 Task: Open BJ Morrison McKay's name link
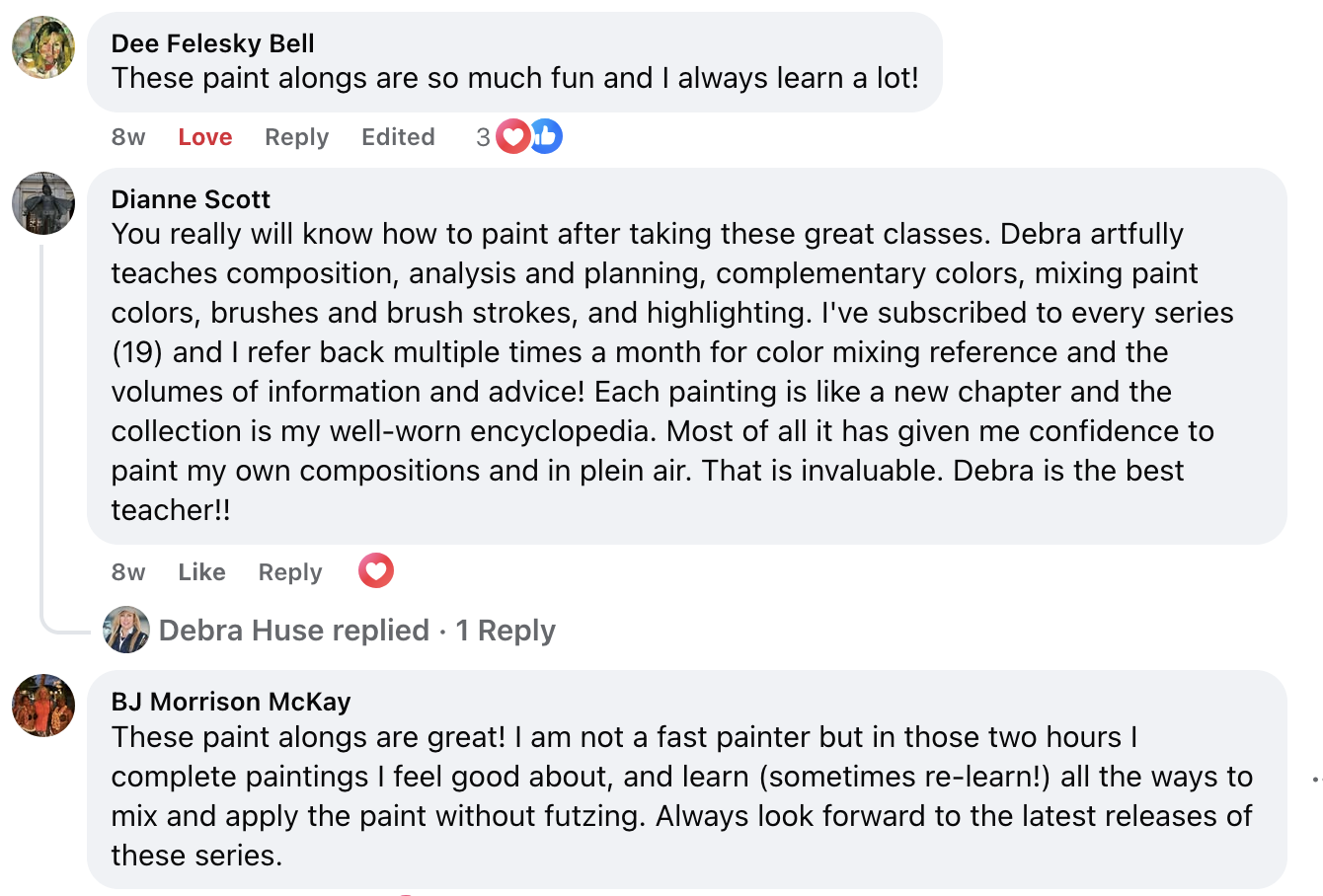pos(231,702)
